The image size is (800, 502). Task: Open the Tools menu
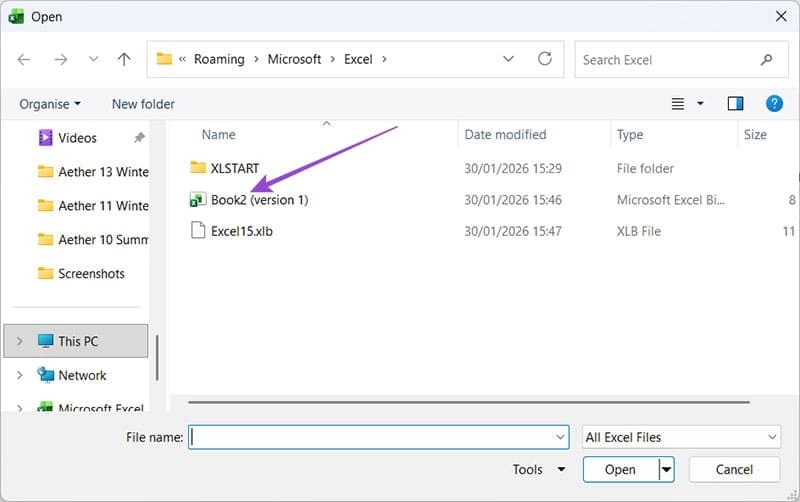[x=538, y=469]
